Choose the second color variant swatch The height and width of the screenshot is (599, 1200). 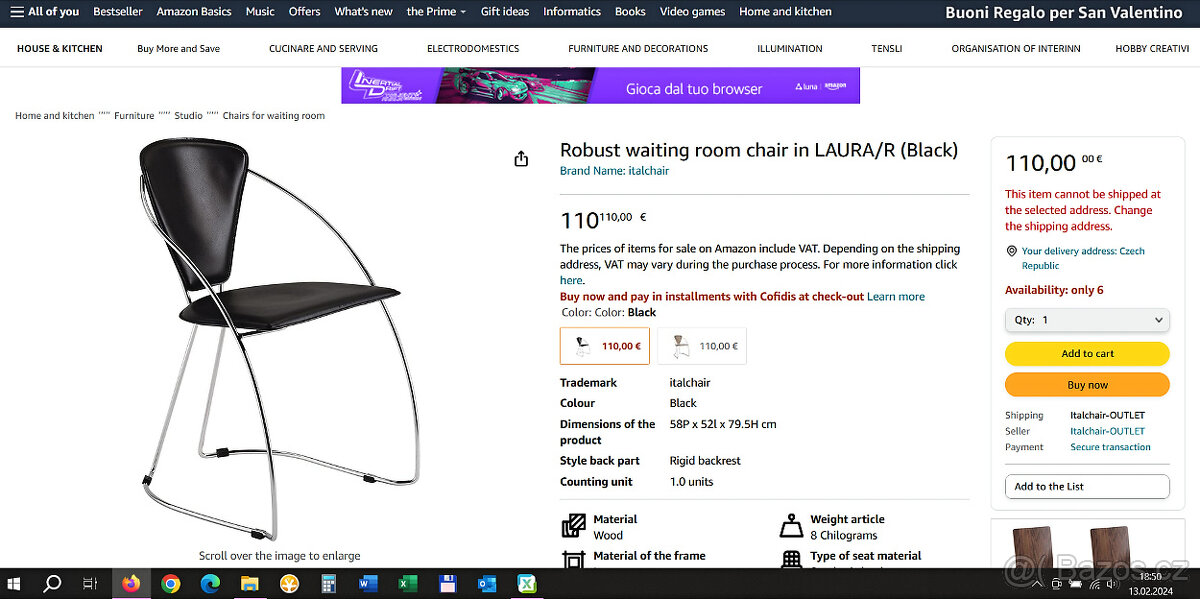point(702,346)
